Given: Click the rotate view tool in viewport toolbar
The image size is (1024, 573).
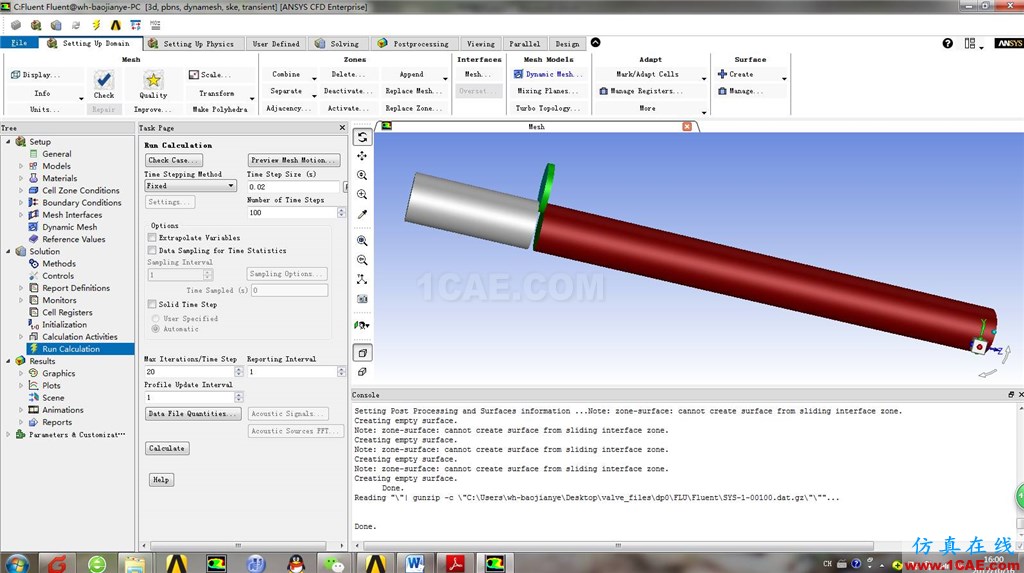Looking at the screenshot, I should [362, 137].
